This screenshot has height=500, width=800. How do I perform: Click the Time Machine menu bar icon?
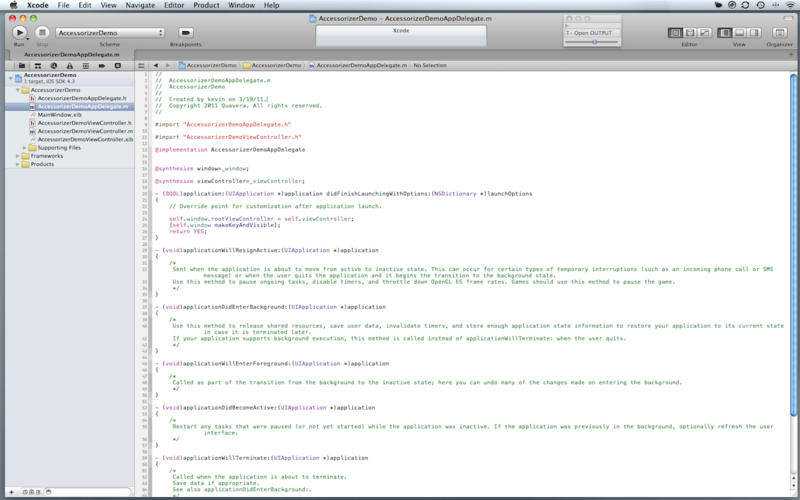click(x=761, y=5)
